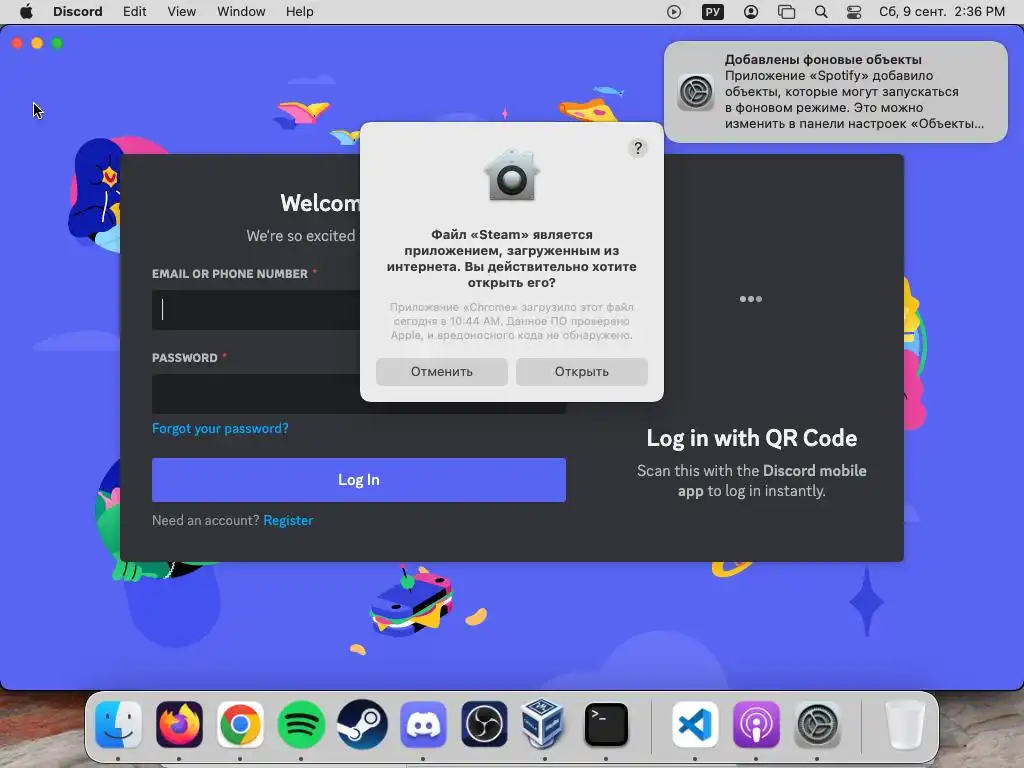Open Visual Studio Code from the Dock
Viewport: 1024px width, 768px height.
point(695,725)
